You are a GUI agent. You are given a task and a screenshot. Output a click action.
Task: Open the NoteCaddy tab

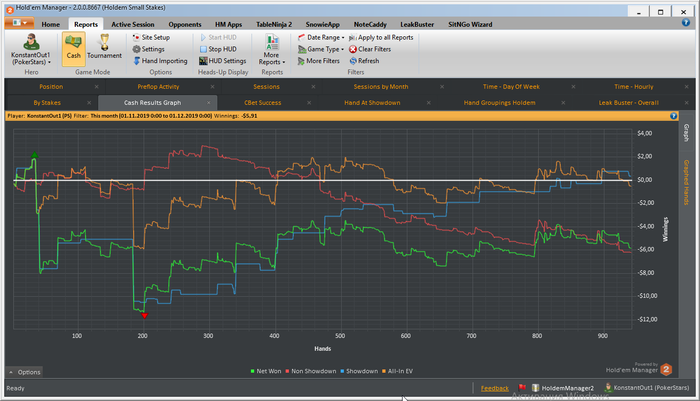pyautogui.click(x=370, y=25)
